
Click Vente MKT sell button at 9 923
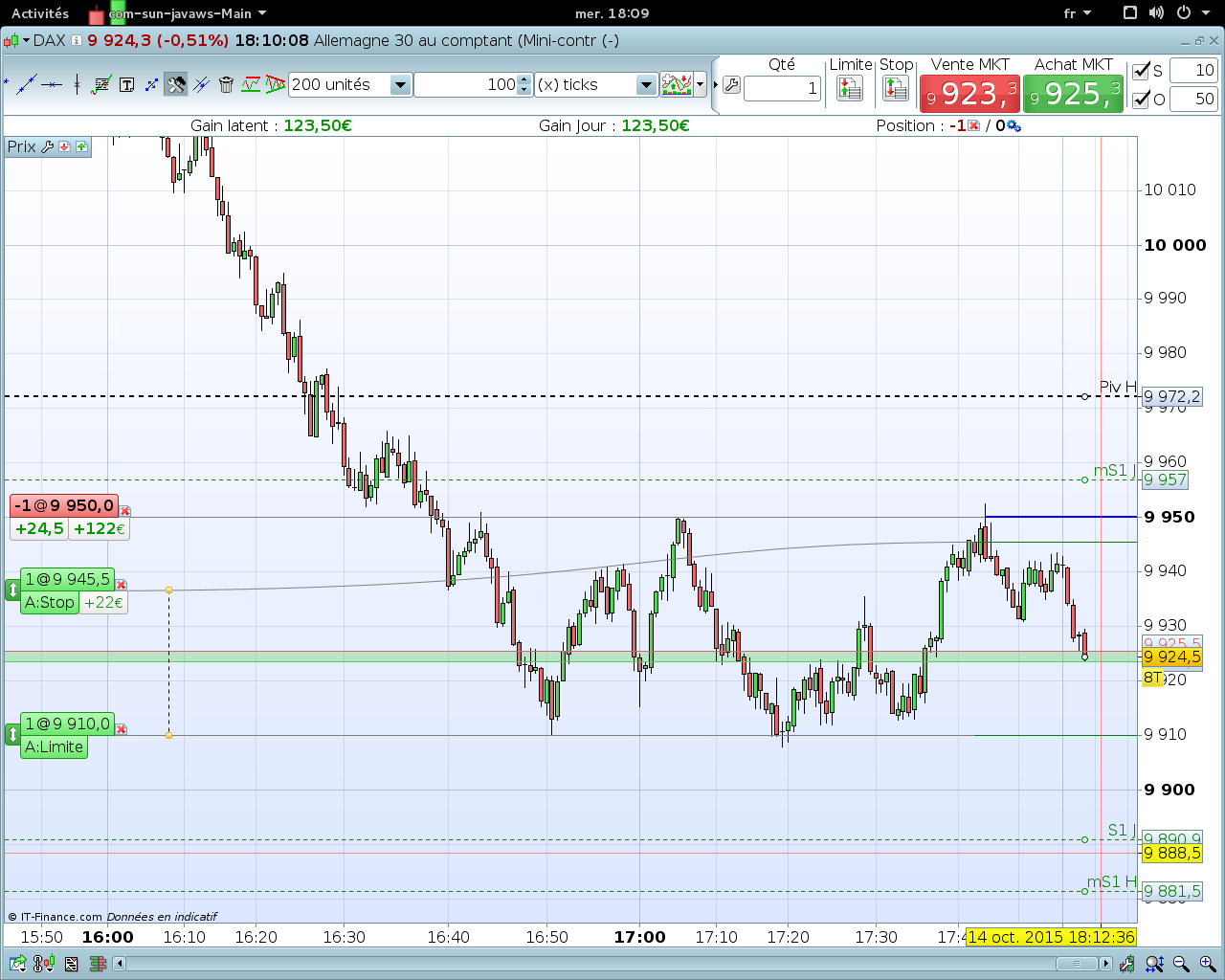click(x=969, y=94)
